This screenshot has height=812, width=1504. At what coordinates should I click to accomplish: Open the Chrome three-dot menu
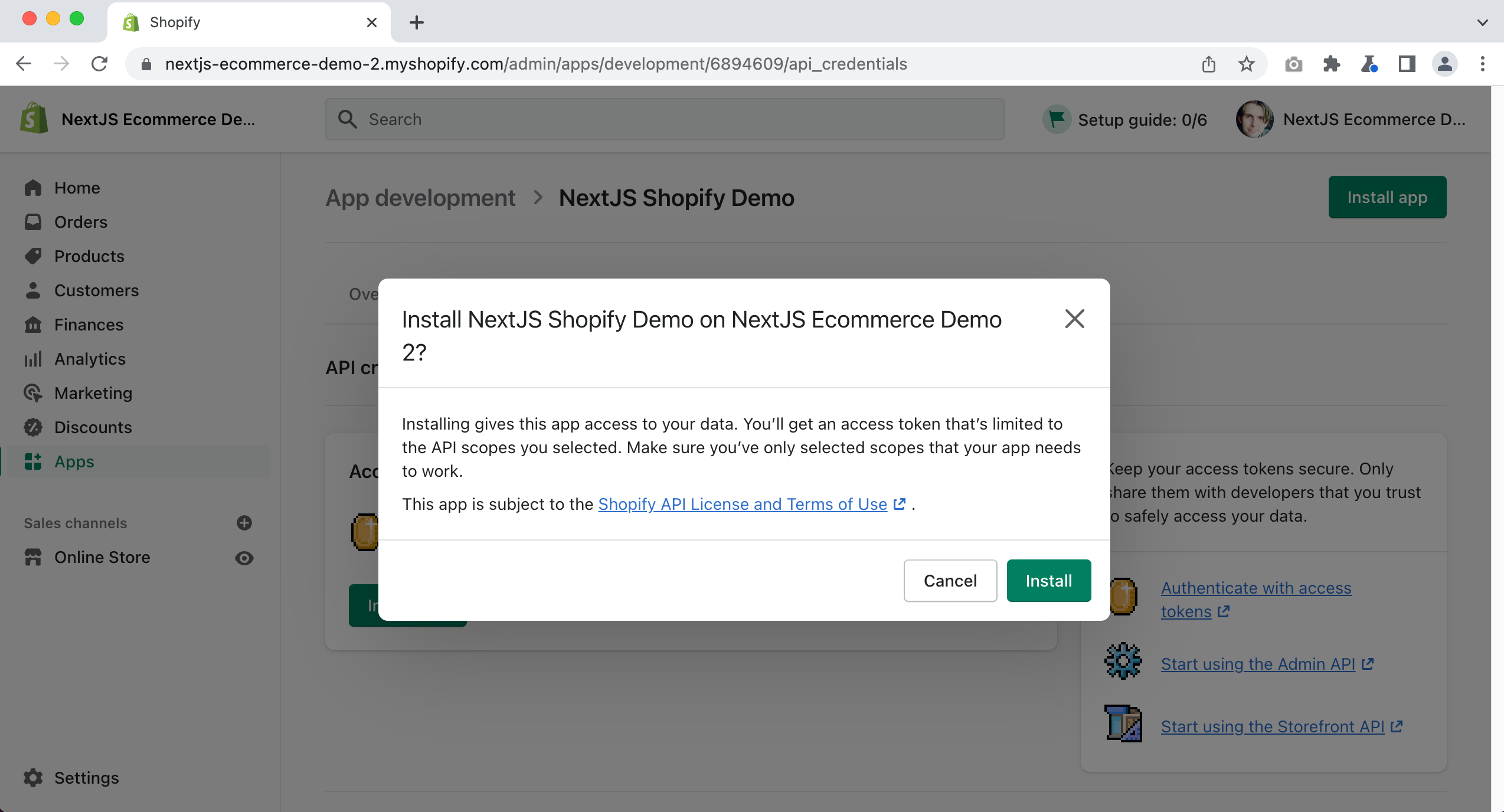click(x=1483, y=64)
